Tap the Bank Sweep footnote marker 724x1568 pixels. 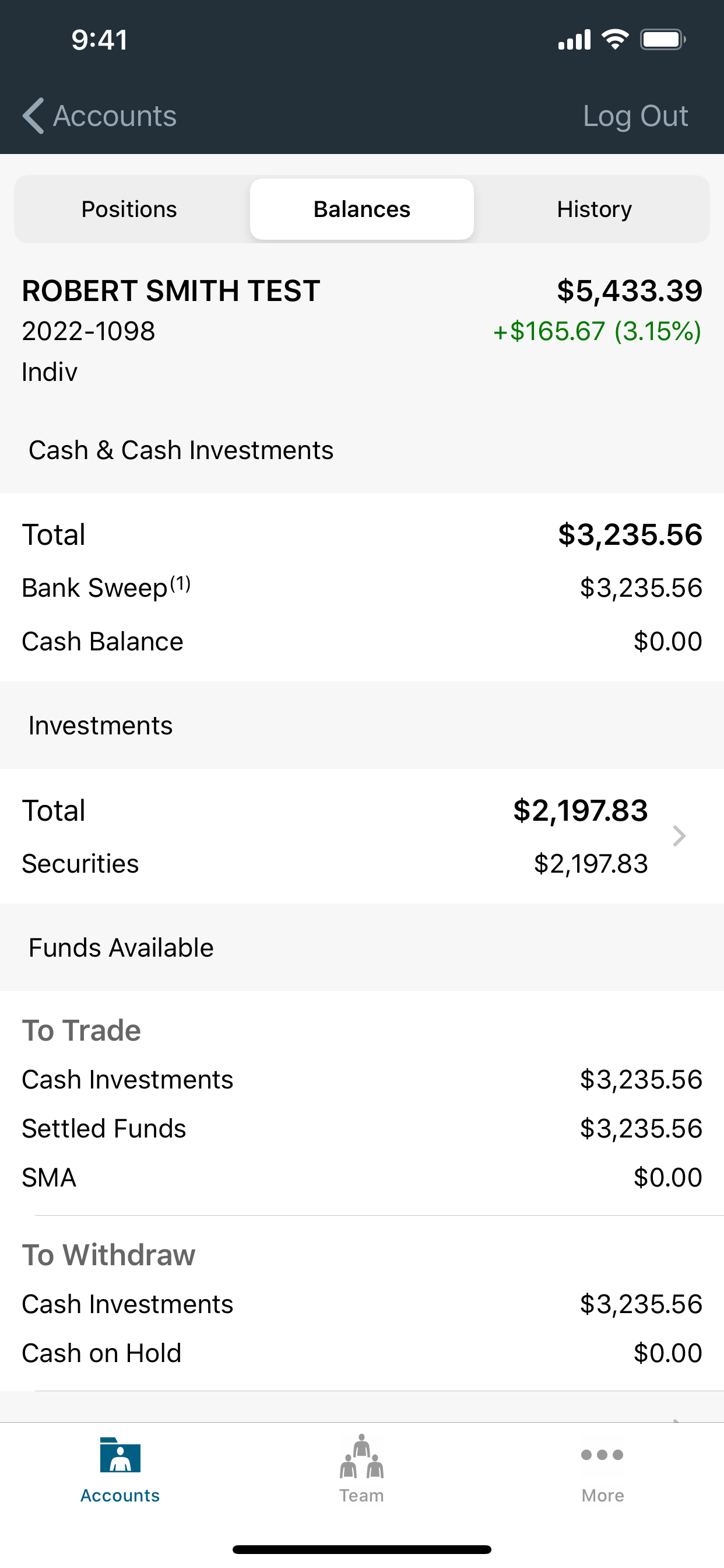(180, 584)
